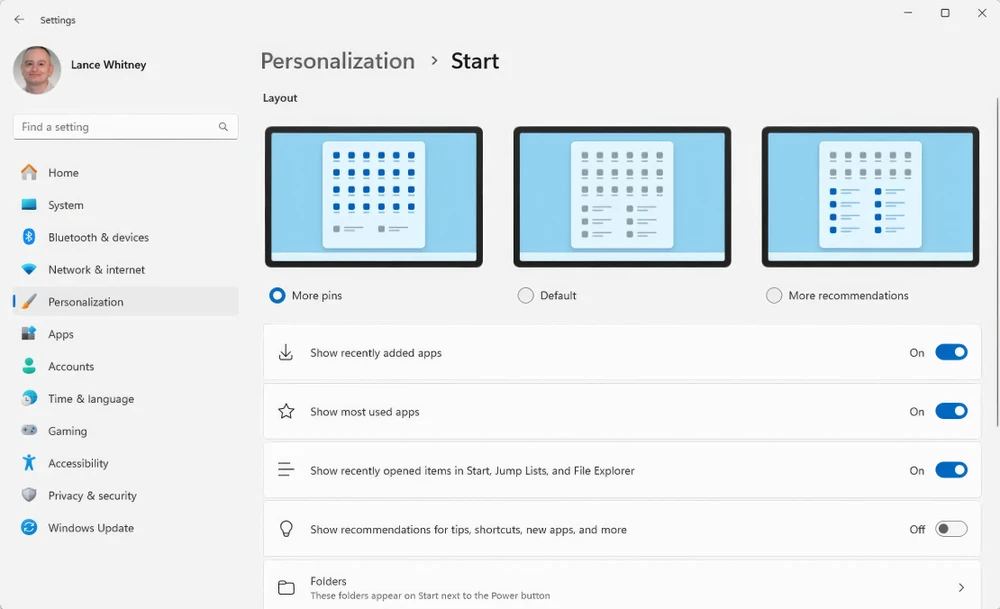Click the search magnifier icon
The height and width of the screenshot is (609, 1000).
coord(223,127)
